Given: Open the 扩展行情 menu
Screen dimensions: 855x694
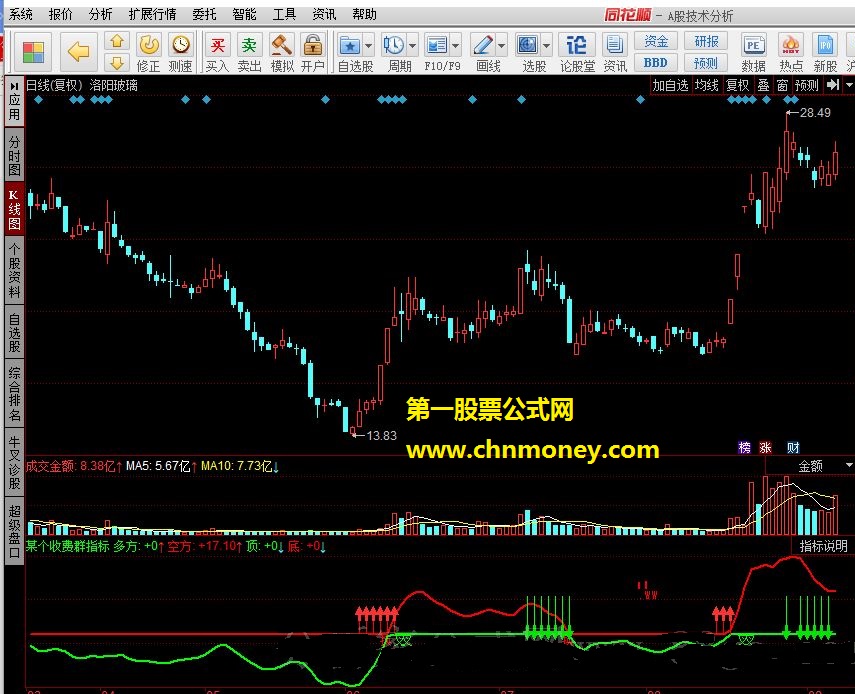Looking at the screenshot, I should click(153, 14).
